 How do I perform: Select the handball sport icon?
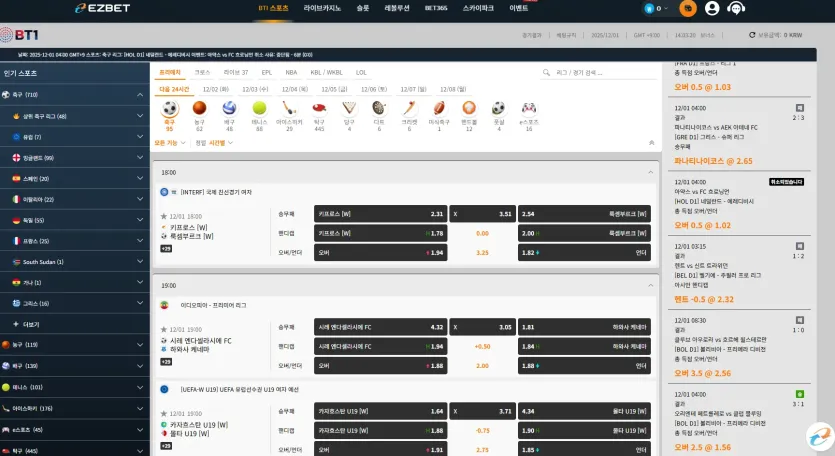click(x=469, y=108)
